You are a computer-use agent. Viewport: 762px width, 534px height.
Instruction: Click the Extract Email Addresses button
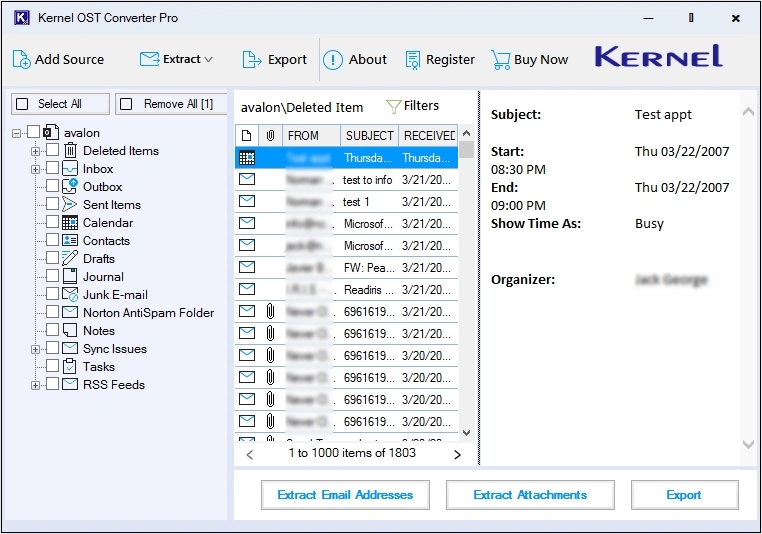[x=345, y=495]
